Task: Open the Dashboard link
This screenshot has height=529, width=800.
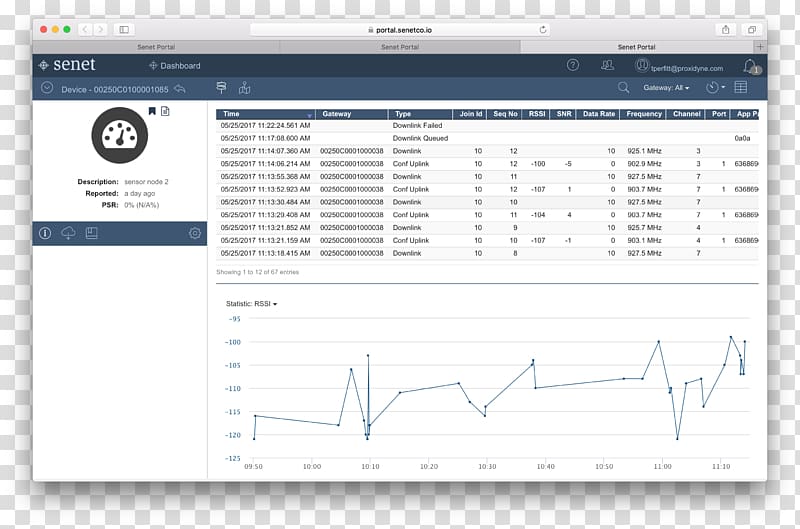Action: 174,66
